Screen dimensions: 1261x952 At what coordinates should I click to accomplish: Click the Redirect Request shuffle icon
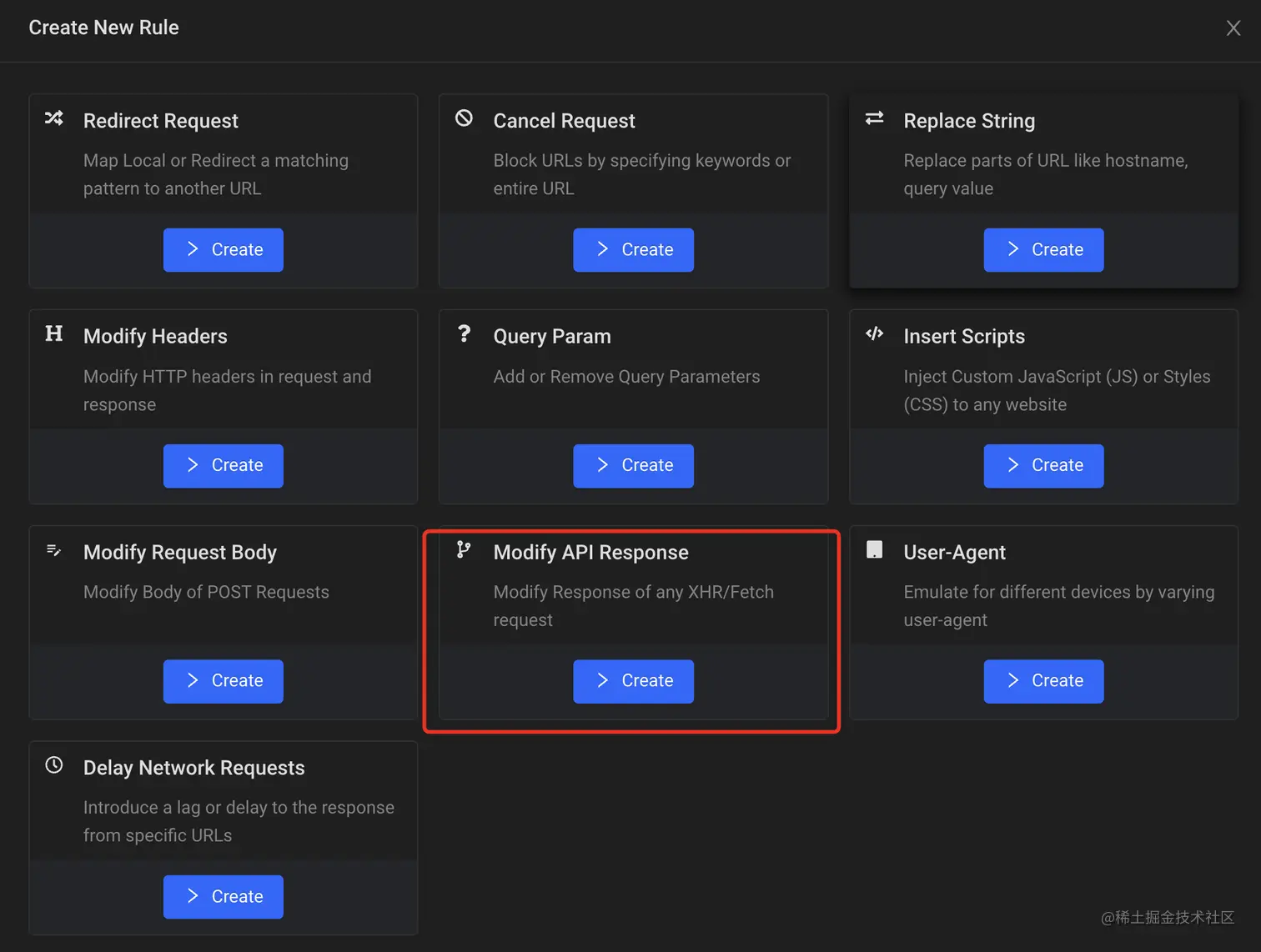(54, 118)
